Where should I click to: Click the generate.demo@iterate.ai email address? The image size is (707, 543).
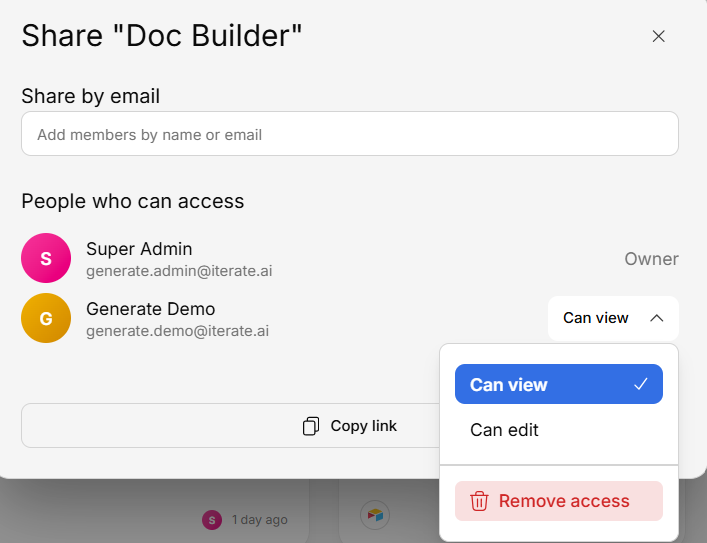click(177, 331)
